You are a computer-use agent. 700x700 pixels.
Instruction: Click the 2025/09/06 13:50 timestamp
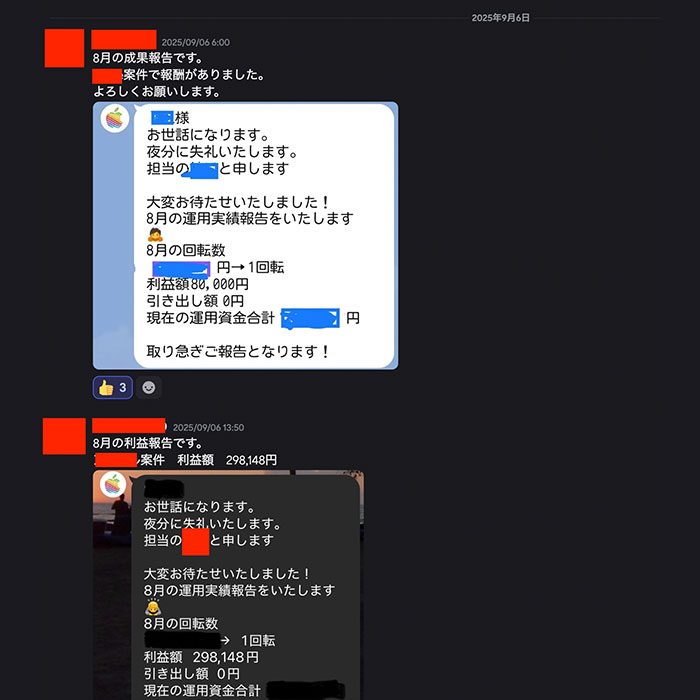point(208,428)
